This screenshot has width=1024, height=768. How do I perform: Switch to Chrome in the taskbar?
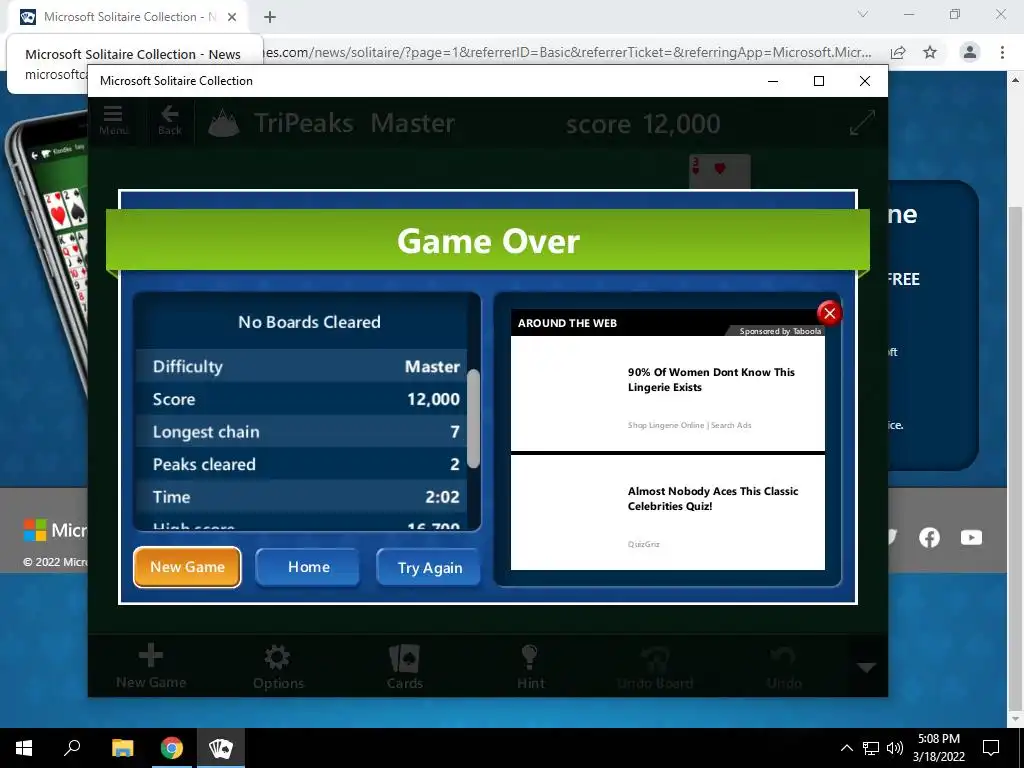pos(172,748)
